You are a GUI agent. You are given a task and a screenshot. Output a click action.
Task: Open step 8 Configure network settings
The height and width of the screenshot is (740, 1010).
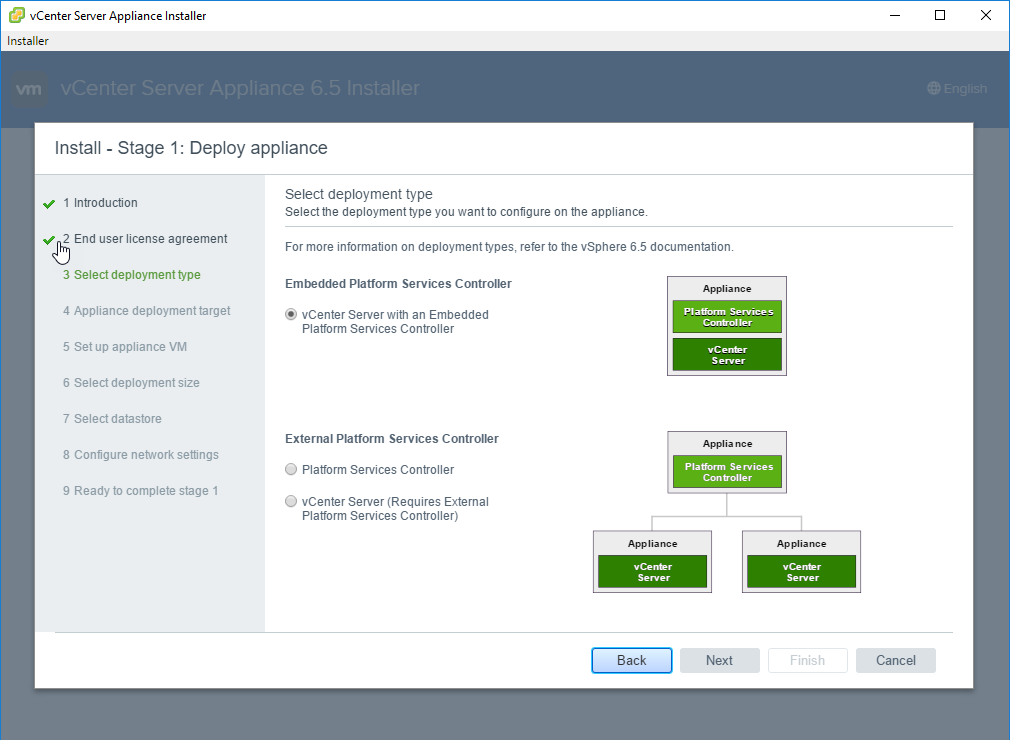tap(140, 455)
